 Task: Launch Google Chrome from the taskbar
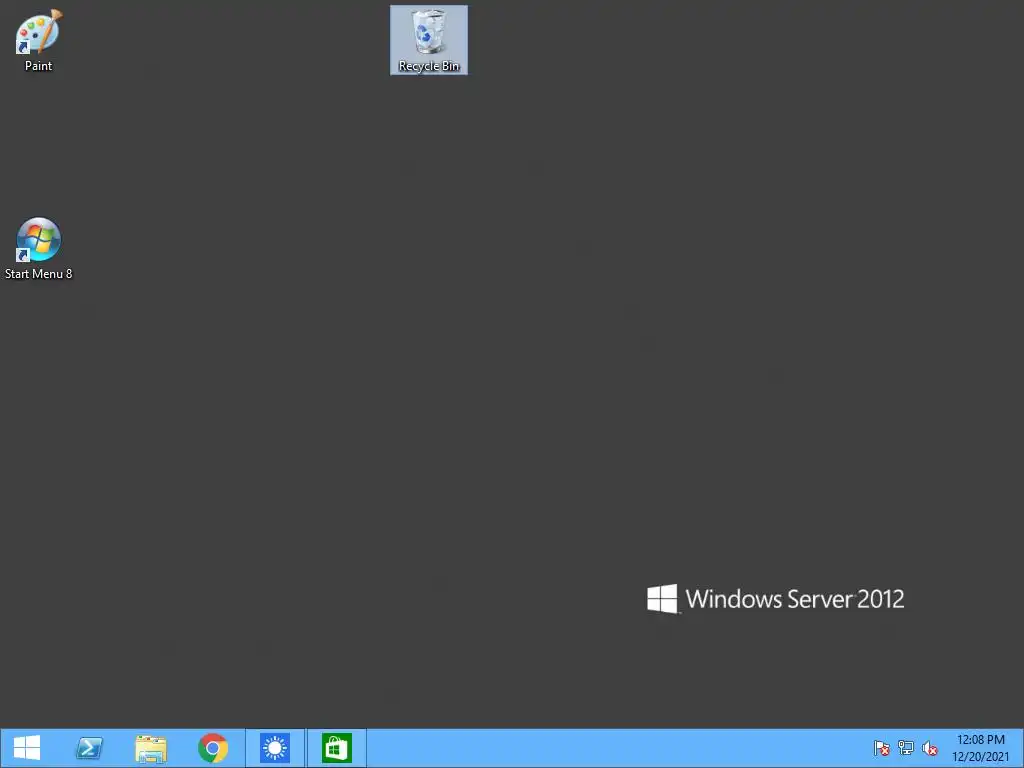[x=213, y=748]
